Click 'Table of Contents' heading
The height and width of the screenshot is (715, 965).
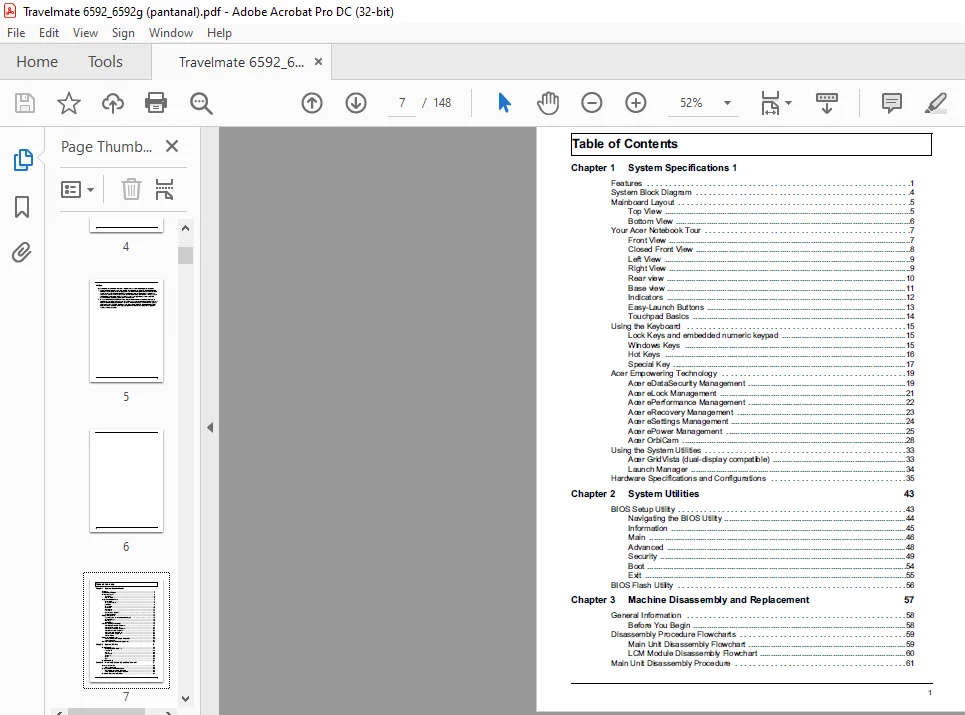pyautogui.click(x=625, y=144)
